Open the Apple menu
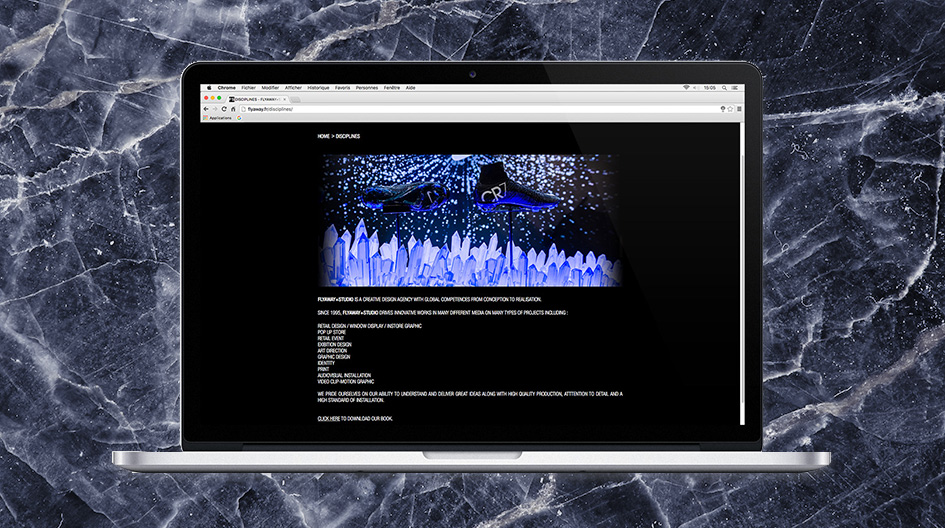 coord(209,88)
